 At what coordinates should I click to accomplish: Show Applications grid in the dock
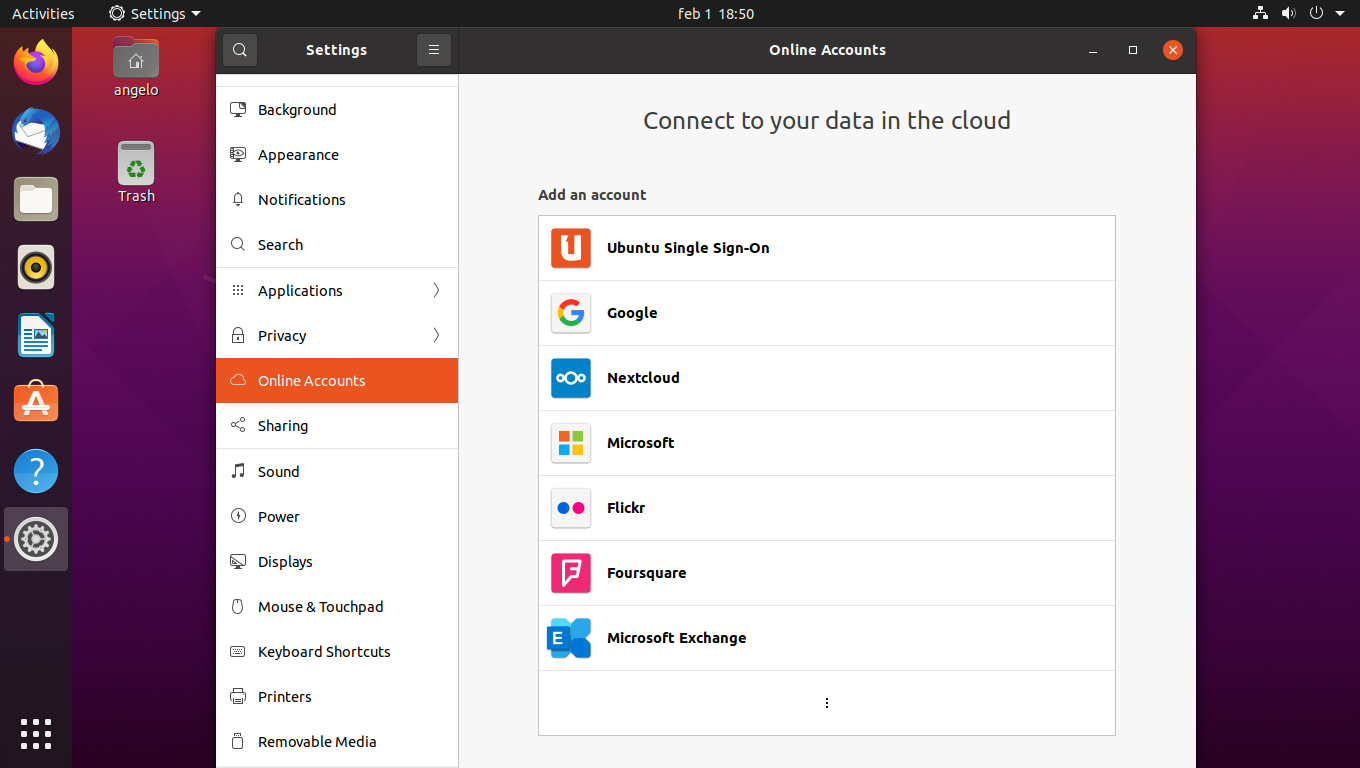[36, 734]
